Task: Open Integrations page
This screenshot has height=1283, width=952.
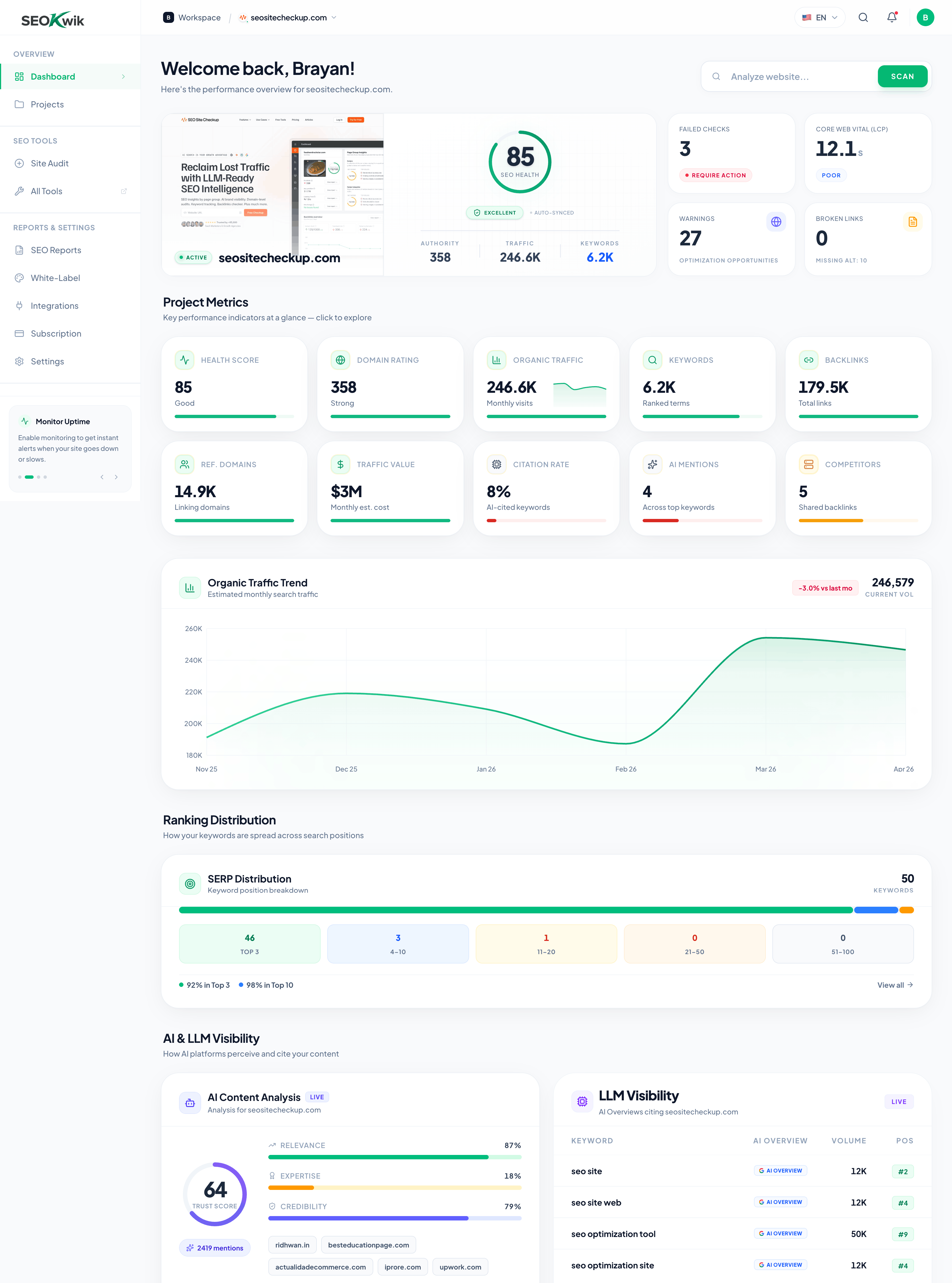Action: click(x=70, y=306)
